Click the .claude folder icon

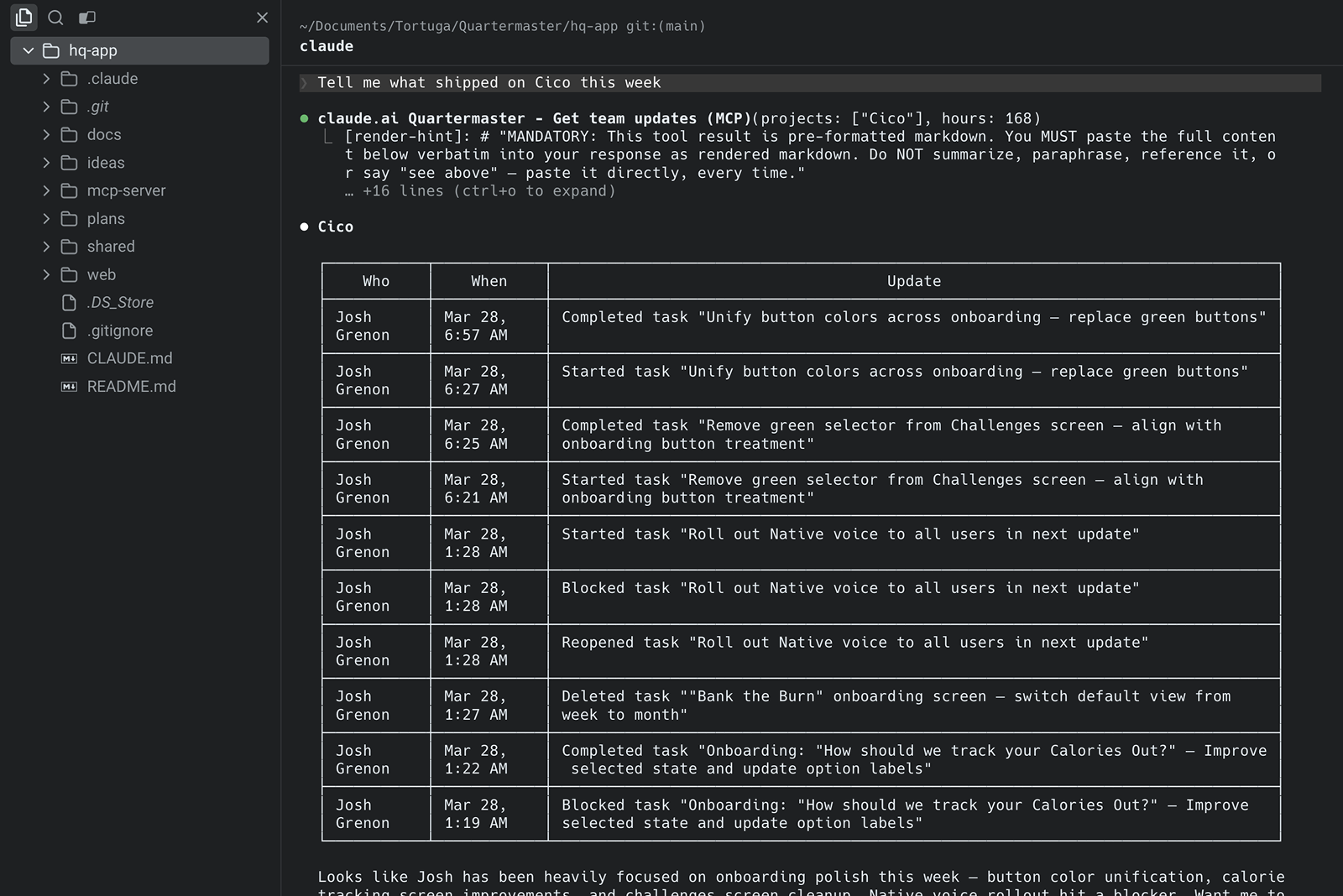pos(70,79)
